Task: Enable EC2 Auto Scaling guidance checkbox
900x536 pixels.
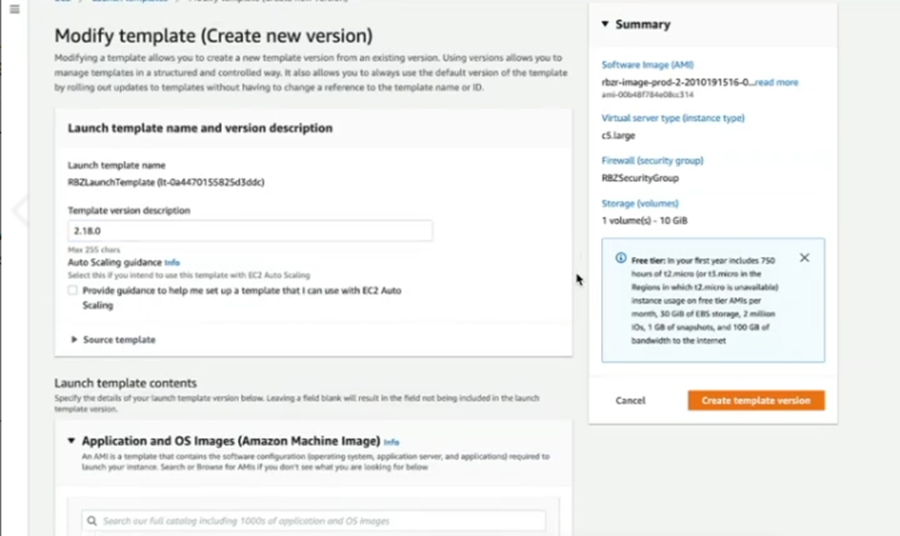Action: pyautogui.click(x=72, y=290)
